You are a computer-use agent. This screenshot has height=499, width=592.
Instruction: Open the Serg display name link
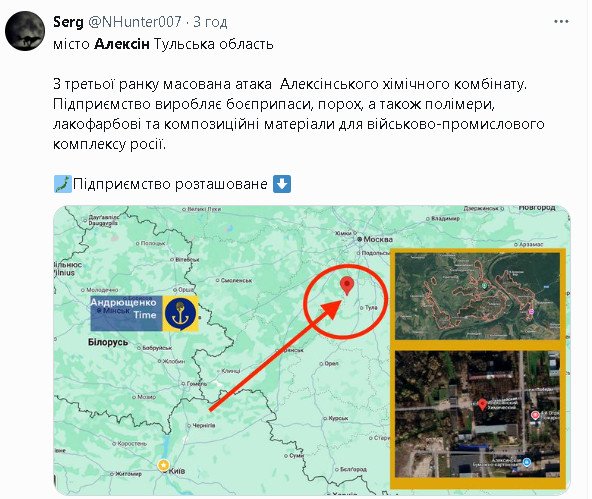[x=68, y=22]
